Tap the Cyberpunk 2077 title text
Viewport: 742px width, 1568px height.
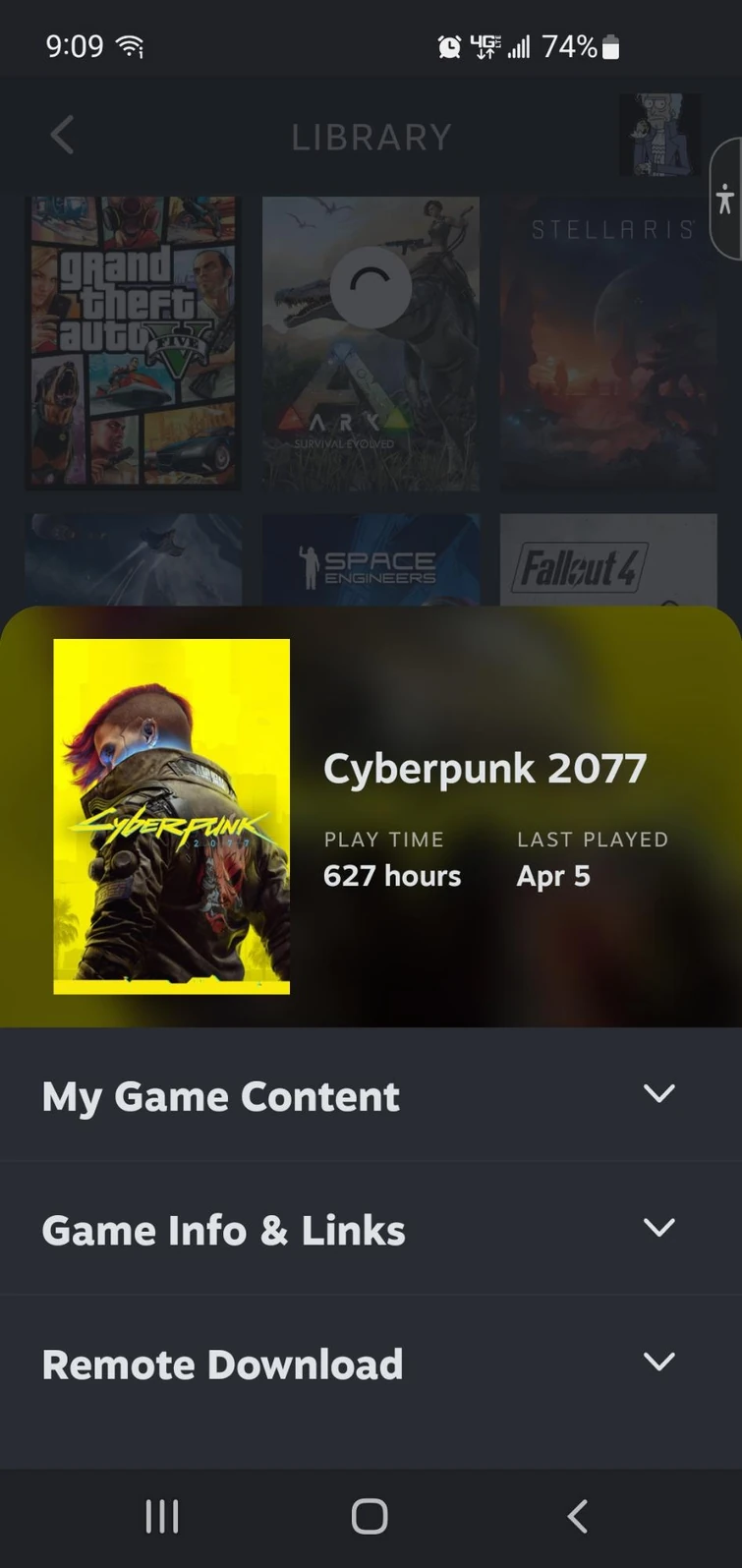tap(485, 769)
